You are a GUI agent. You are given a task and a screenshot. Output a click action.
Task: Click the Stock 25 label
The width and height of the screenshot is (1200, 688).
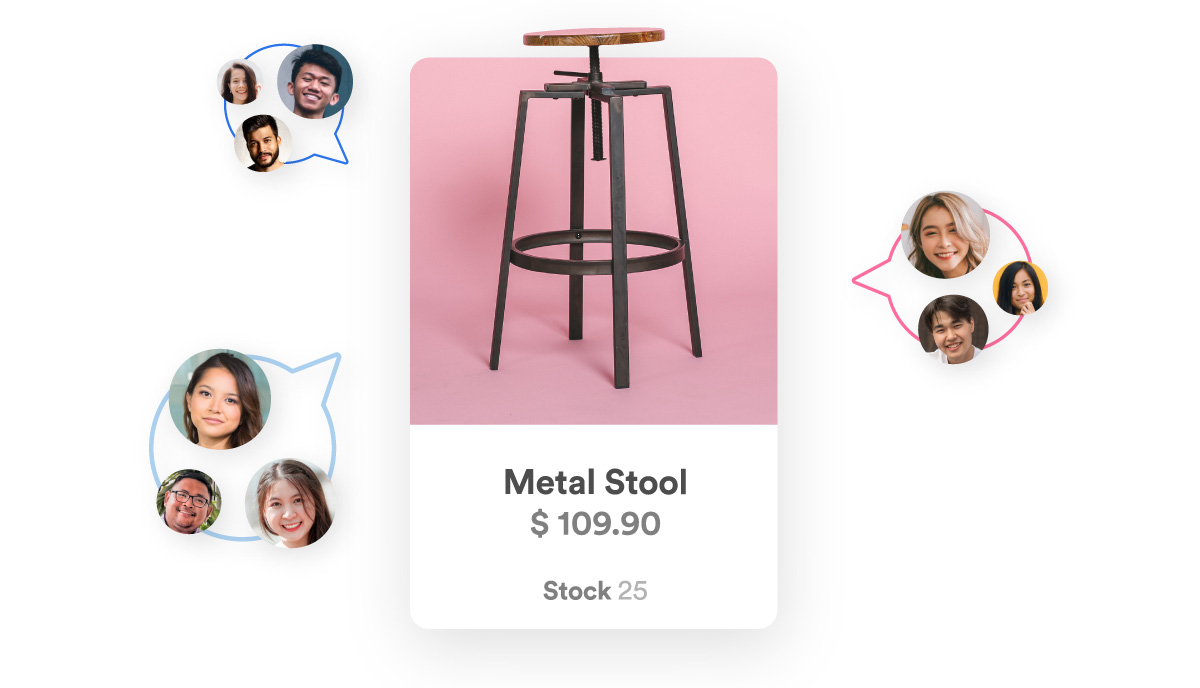coord(595,591)
